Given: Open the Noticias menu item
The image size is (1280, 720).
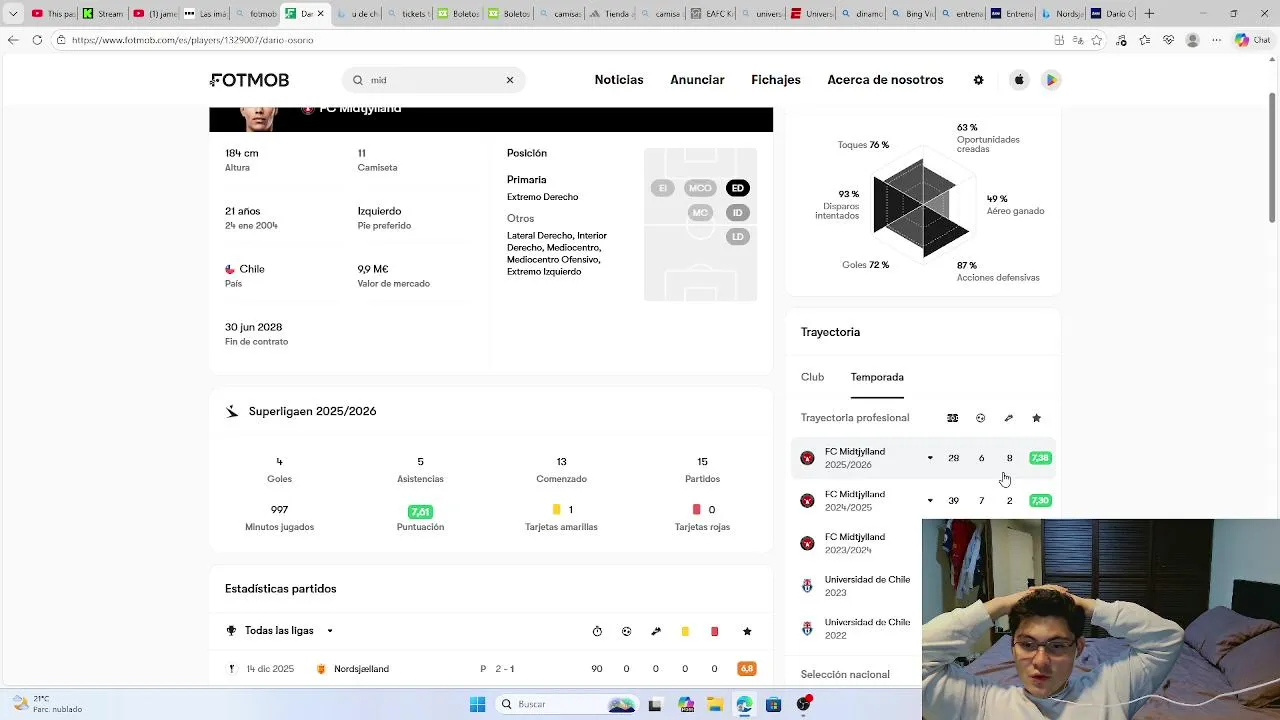Looking at the screenshot, I should point(619,80).
